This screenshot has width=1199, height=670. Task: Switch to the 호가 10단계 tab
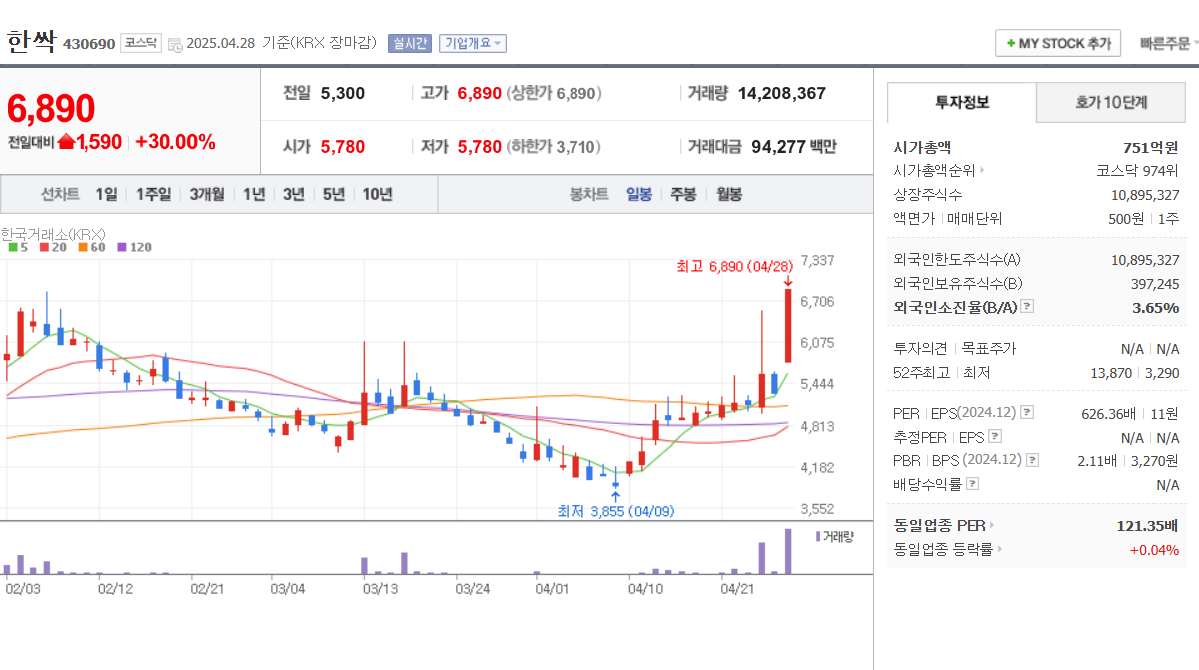1110,102
